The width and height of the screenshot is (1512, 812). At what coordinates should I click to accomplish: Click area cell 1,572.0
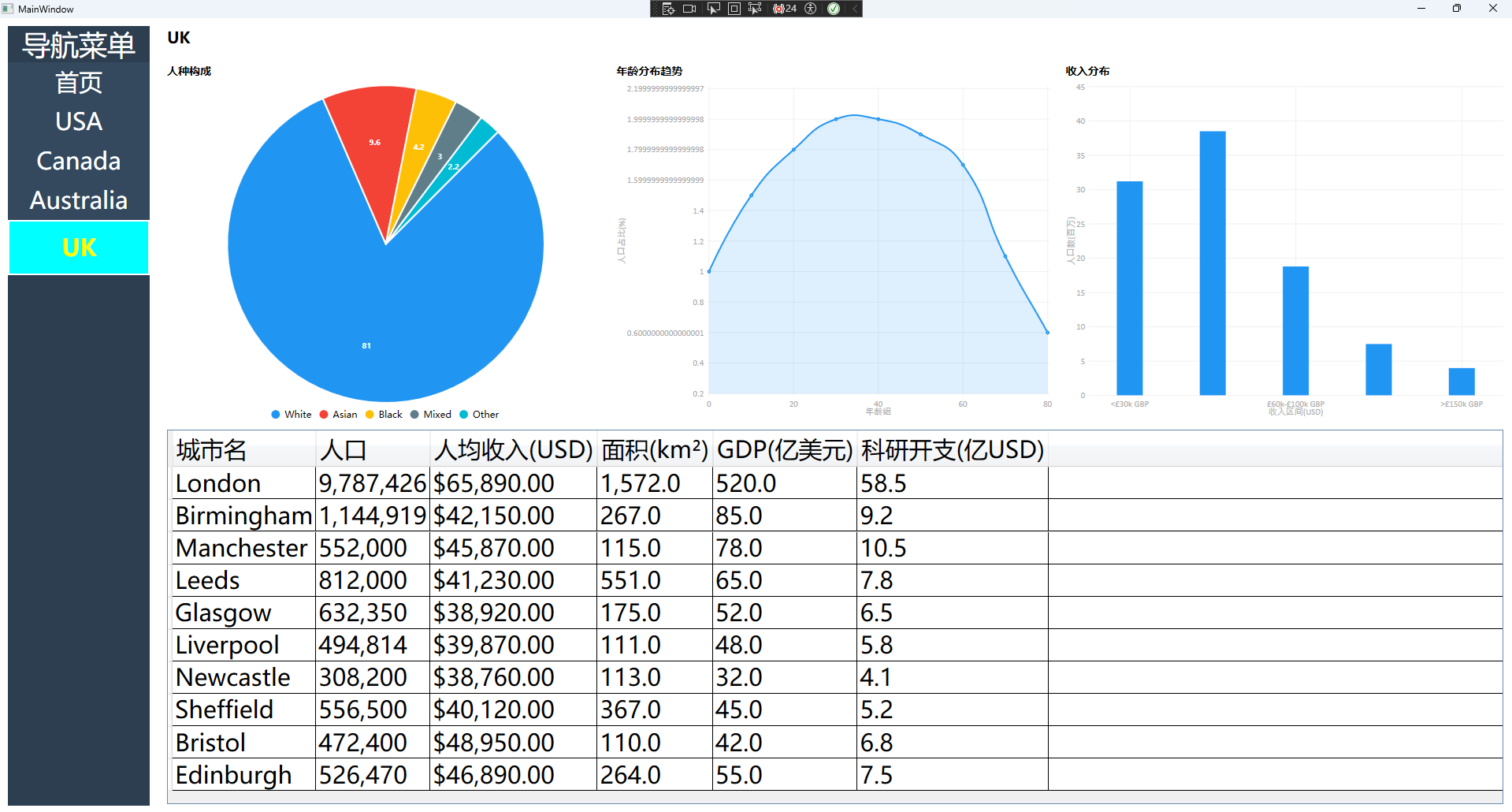[655, 483]
